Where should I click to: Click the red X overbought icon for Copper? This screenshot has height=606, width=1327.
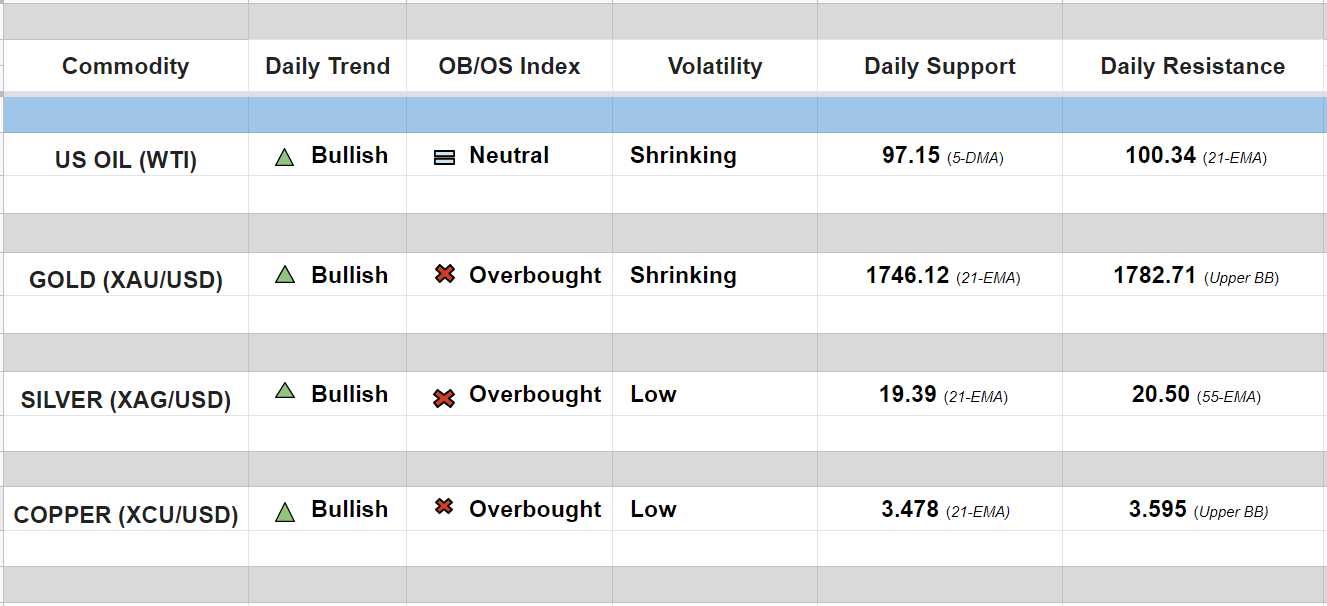click(444, 507)
